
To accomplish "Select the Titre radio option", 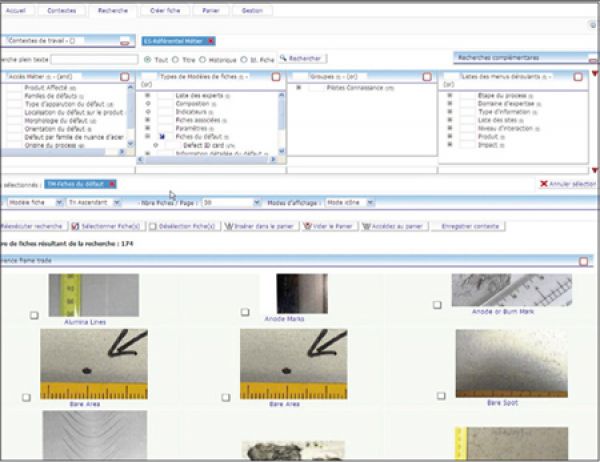I will 175,60.
